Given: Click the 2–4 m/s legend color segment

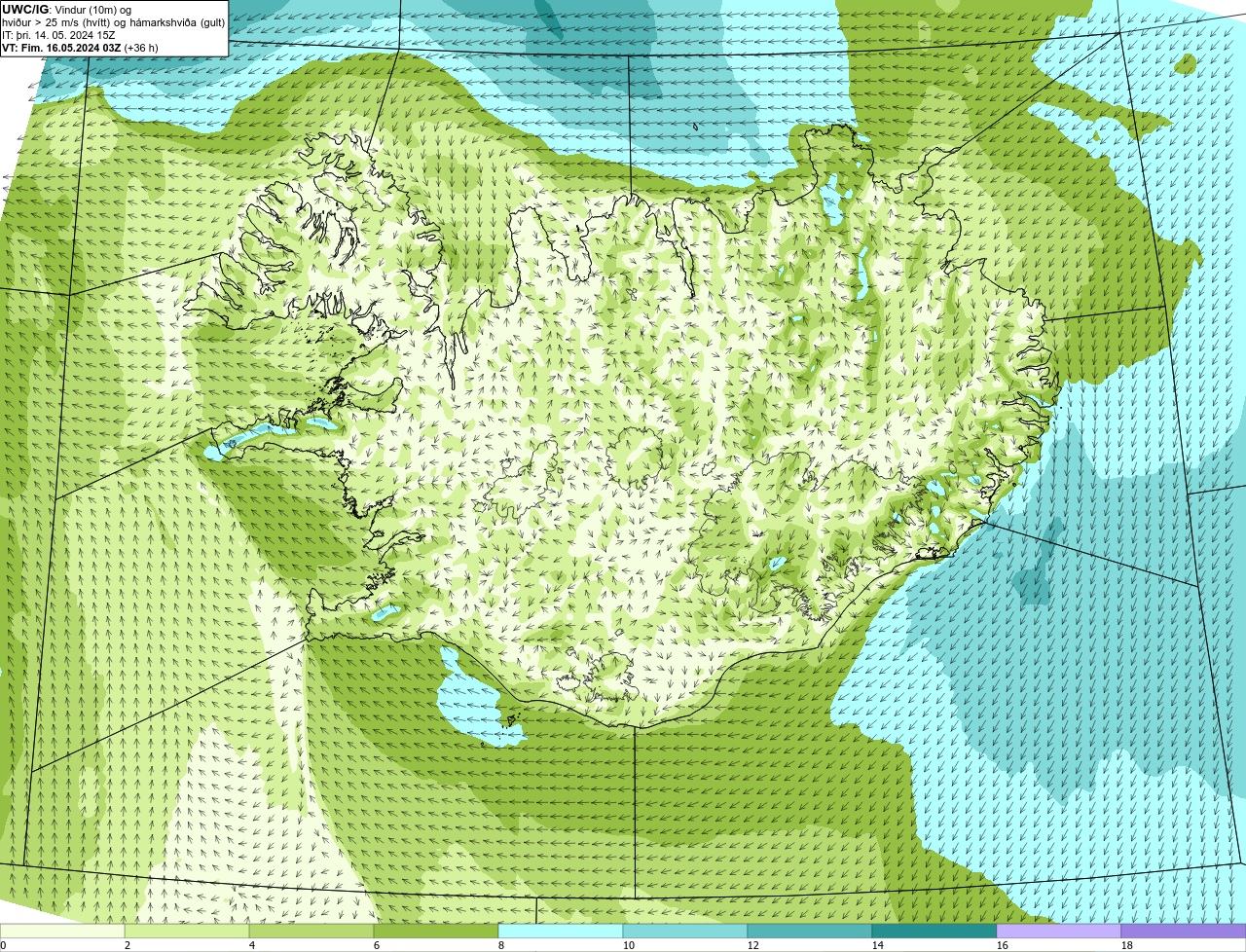Looking at the screenshot, I should point(187,931).
